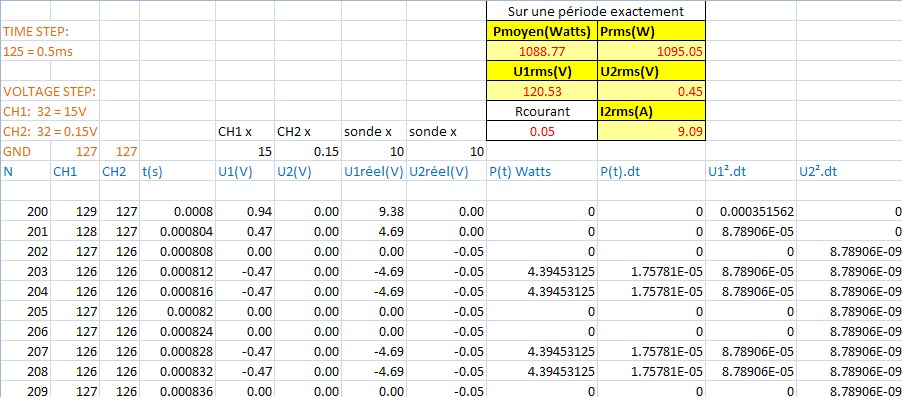Click the Rcourant value 0.05
Screen dimensions: 902x397
tap(542, 132)
